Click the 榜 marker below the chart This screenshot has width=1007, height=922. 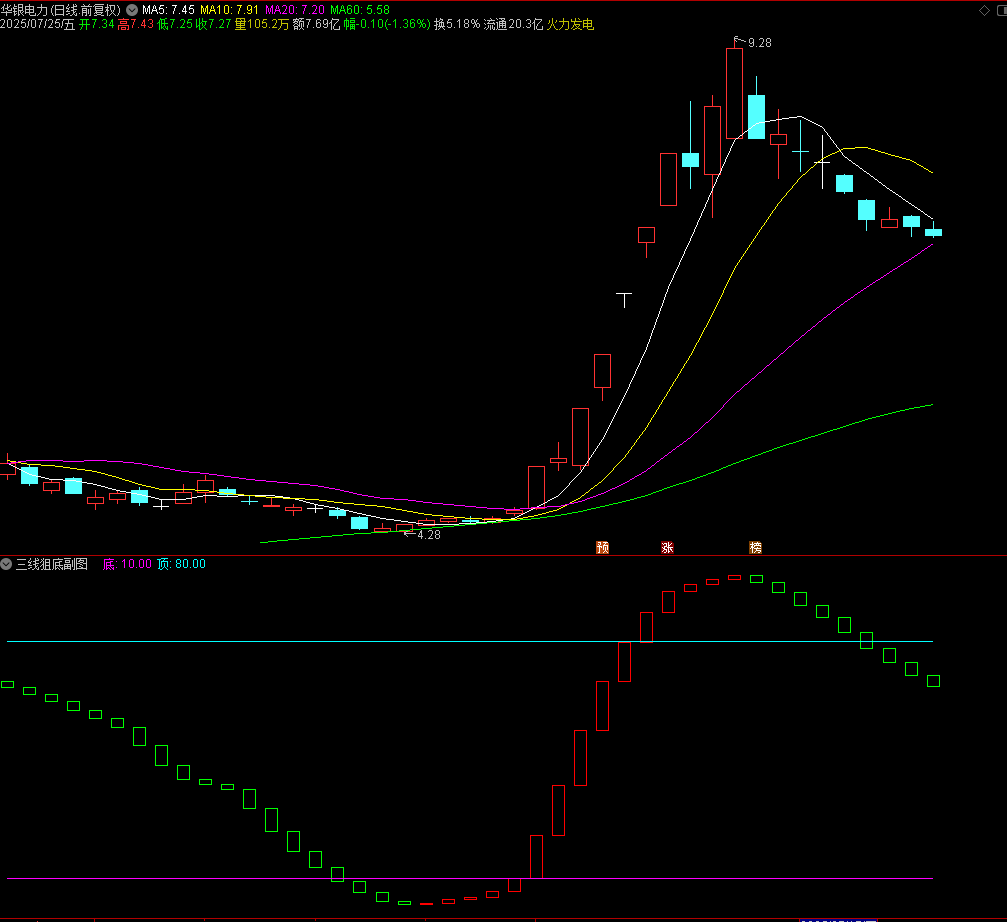pyautogui.click(x=755, y=547)
